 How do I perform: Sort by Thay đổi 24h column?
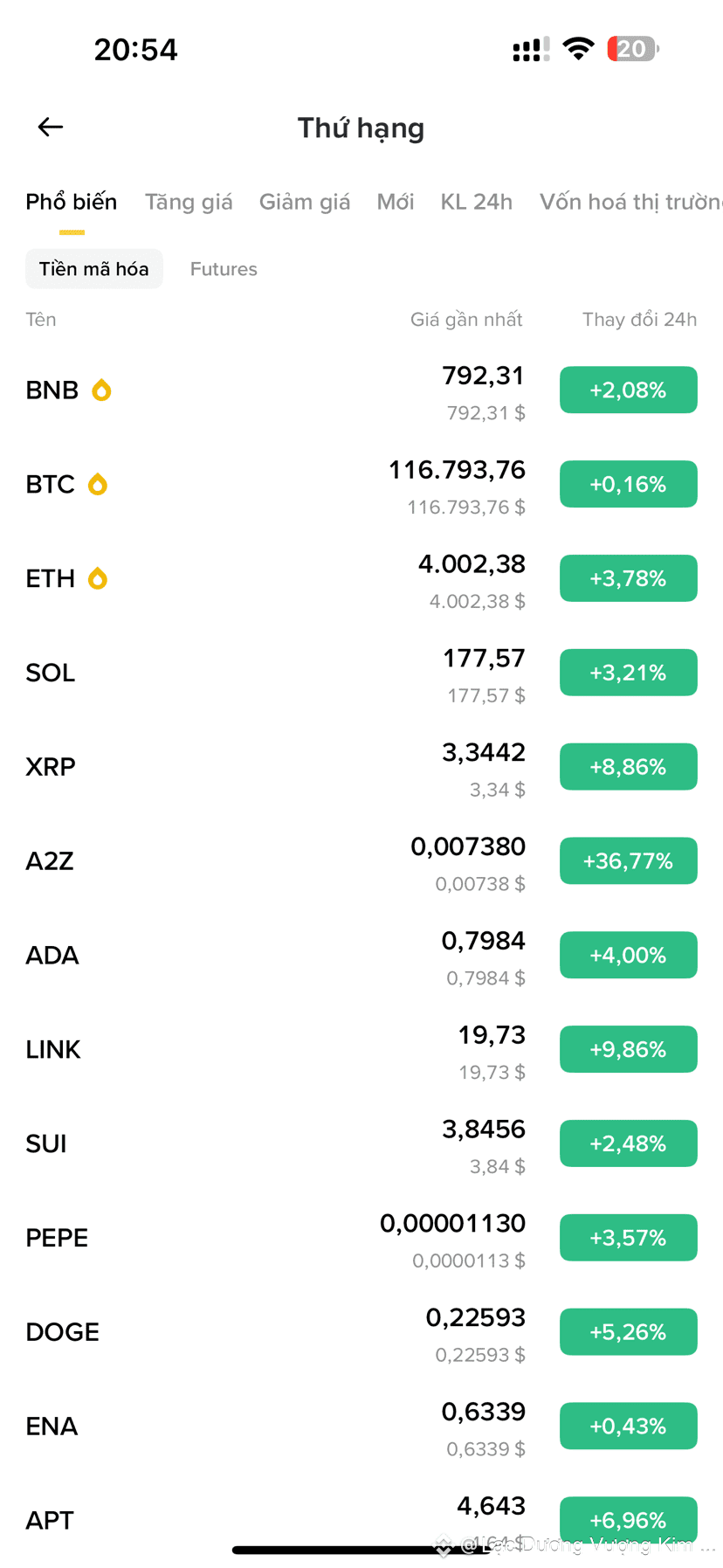pyautogui.click(x=640, y=320)
